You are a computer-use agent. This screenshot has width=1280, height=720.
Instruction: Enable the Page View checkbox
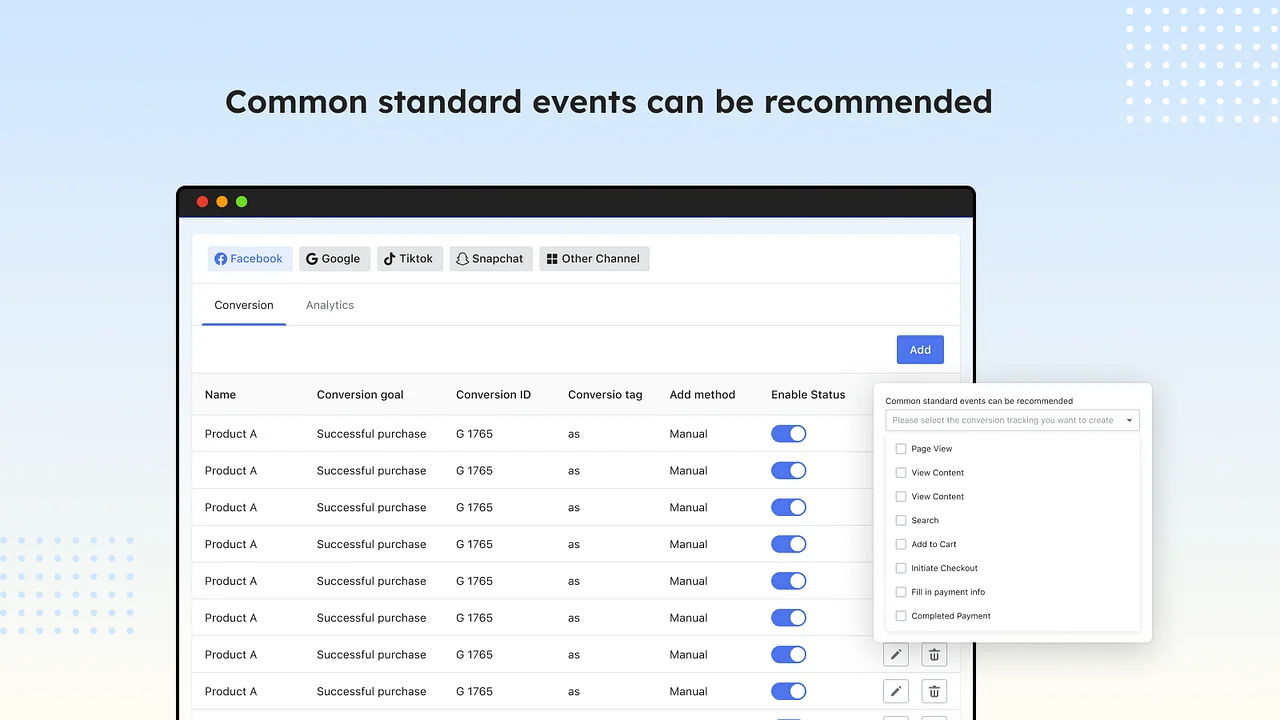[900, 448]
